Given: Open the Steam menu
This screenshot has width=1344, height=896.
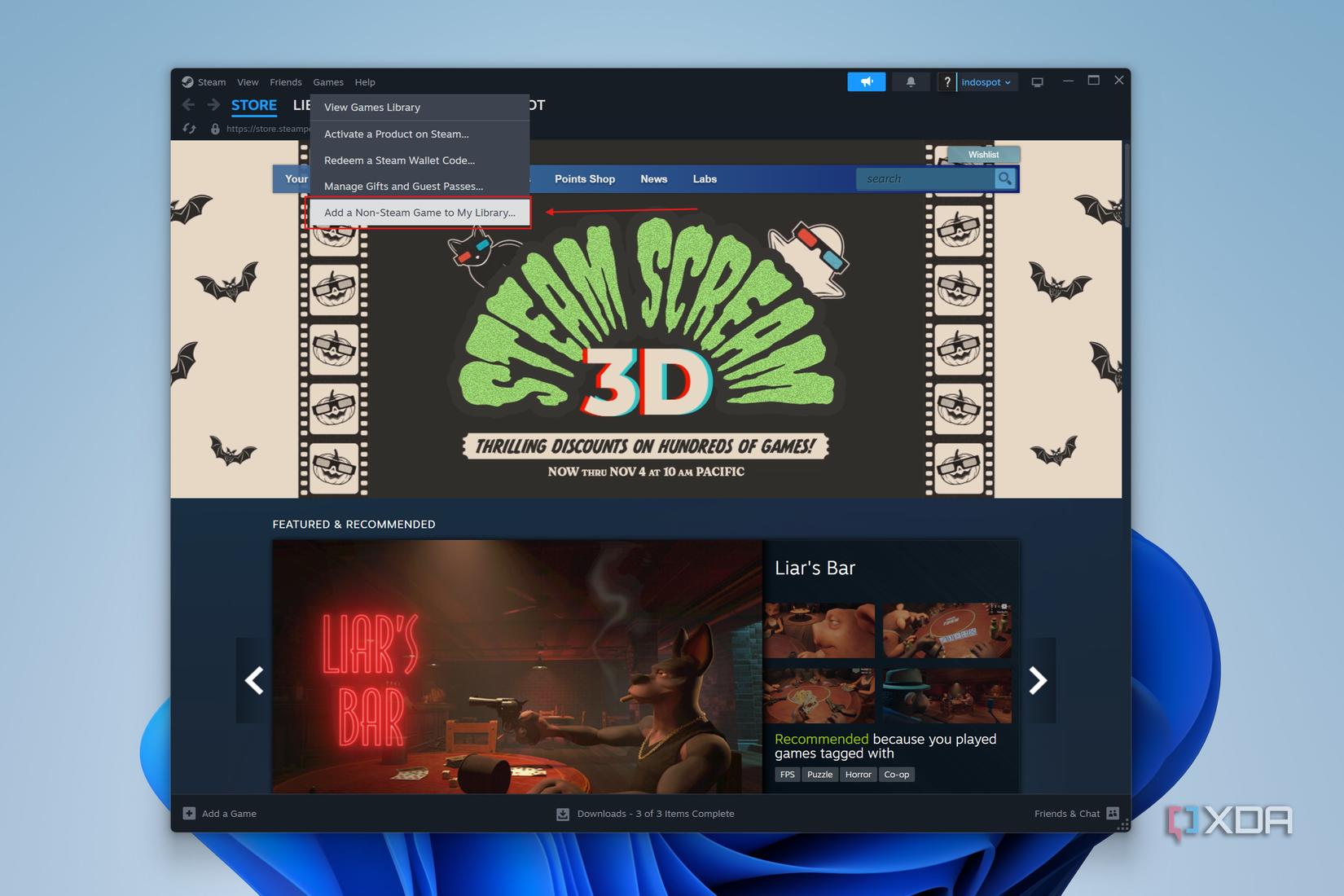Looking at the screenshot, I should coord(212,82).
